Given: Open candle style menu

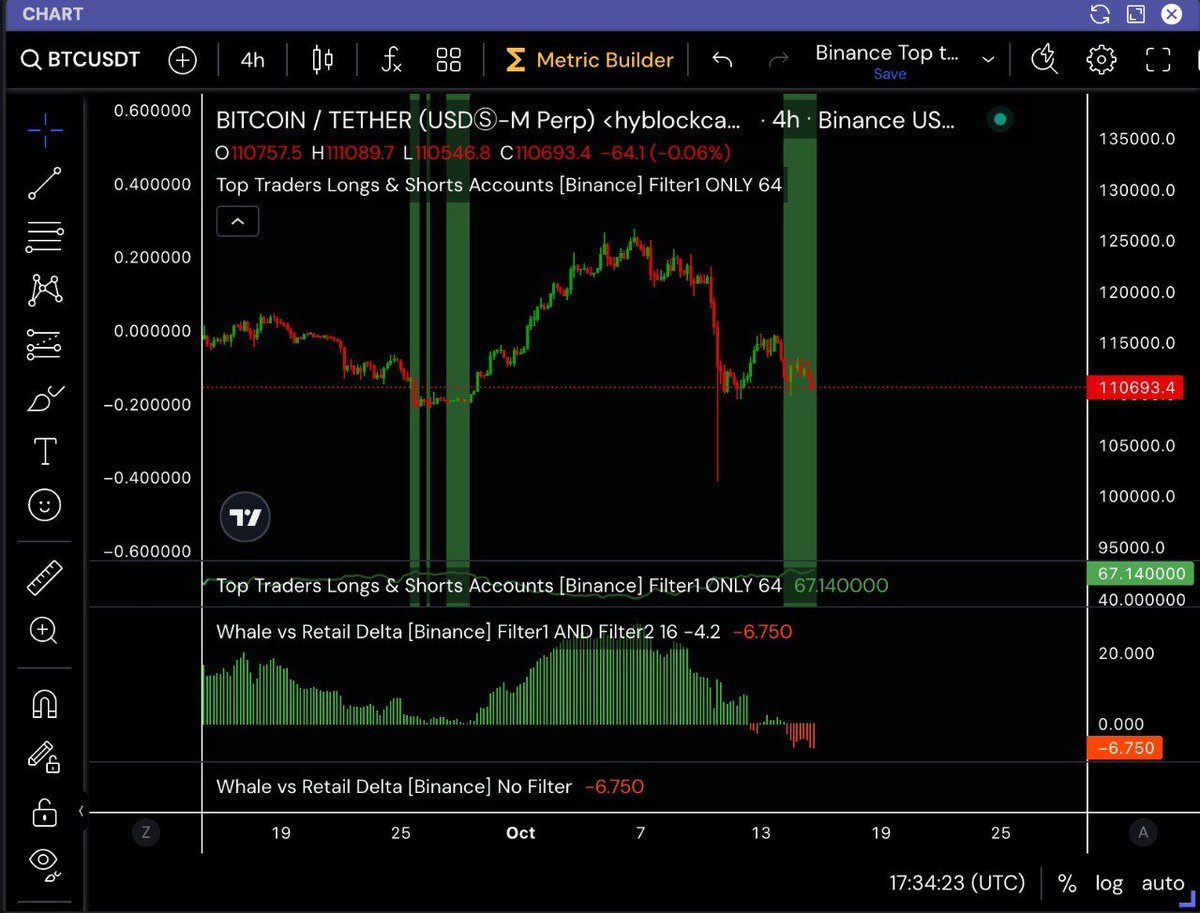Looking at the screenshot, I should (321, 60).
